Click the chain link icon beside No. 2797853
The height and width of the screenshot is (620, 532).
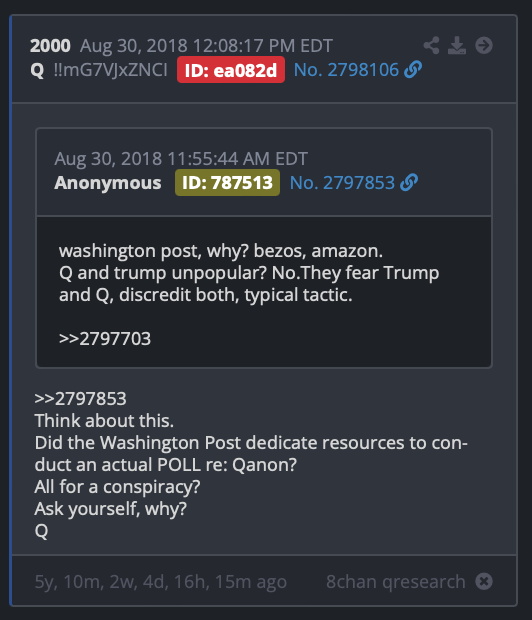409,183
